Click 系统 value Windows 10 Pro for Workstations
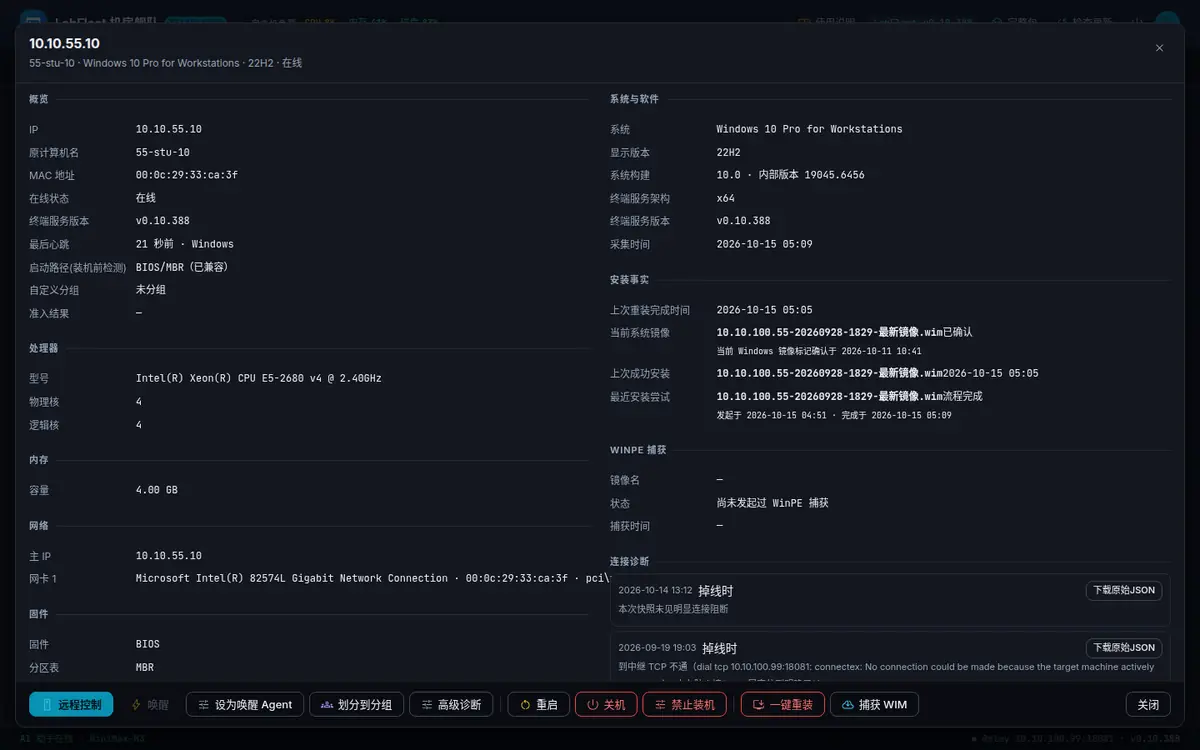 point(809,129)
